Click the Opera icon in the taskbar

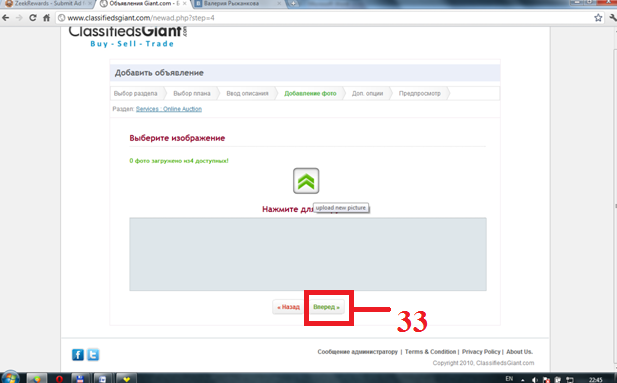click(x=59, y=379)
